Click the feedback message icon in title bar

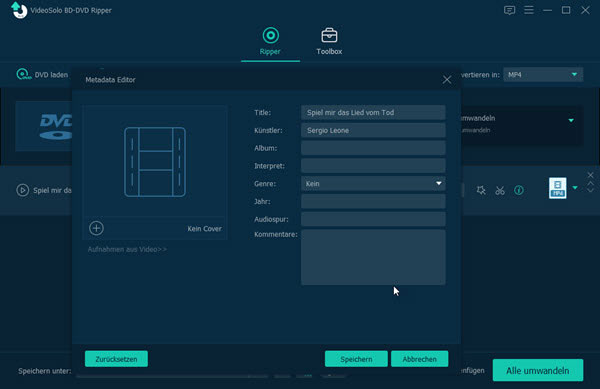pos(509,10)
